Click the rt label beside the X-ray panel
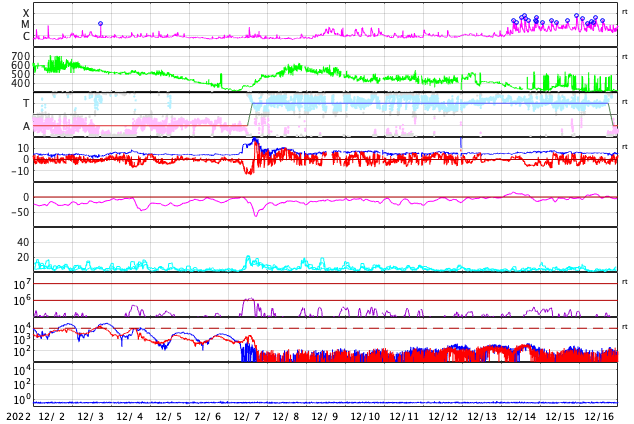The image size is (634, 424). (625, 12)
